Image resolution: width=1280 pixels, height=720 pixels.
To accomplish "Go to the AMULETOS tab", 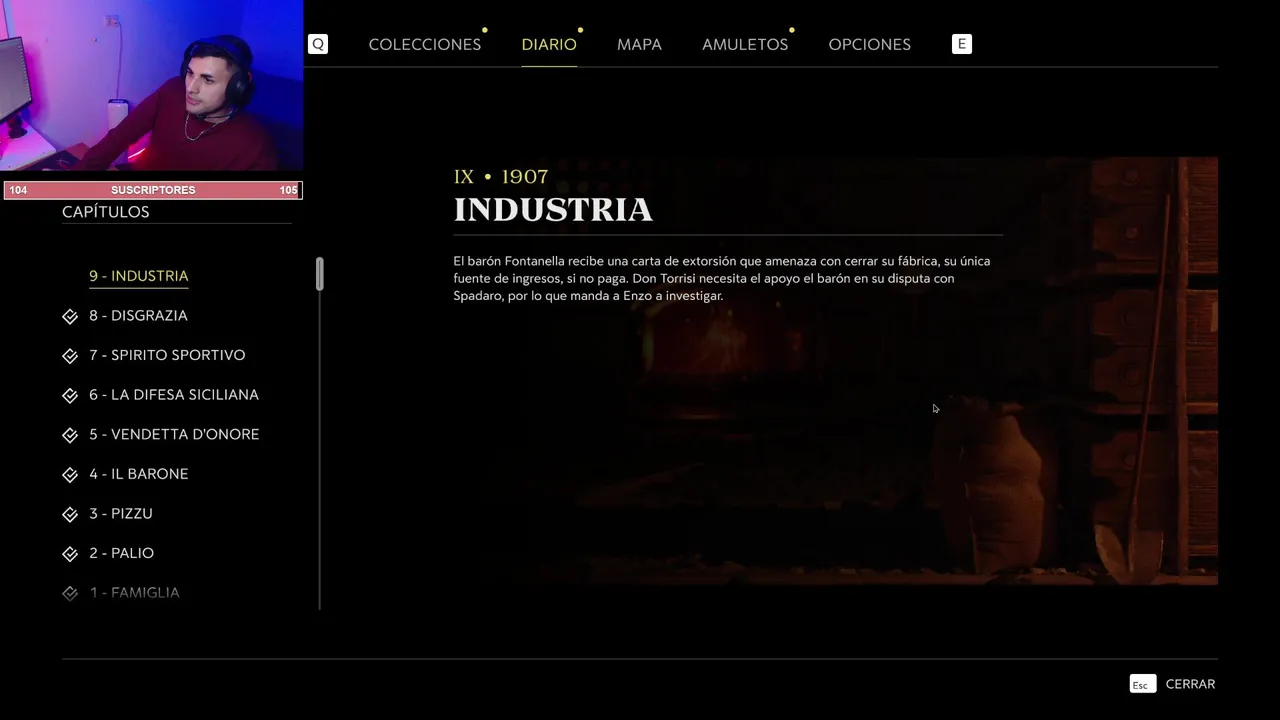I will point(745,44).
